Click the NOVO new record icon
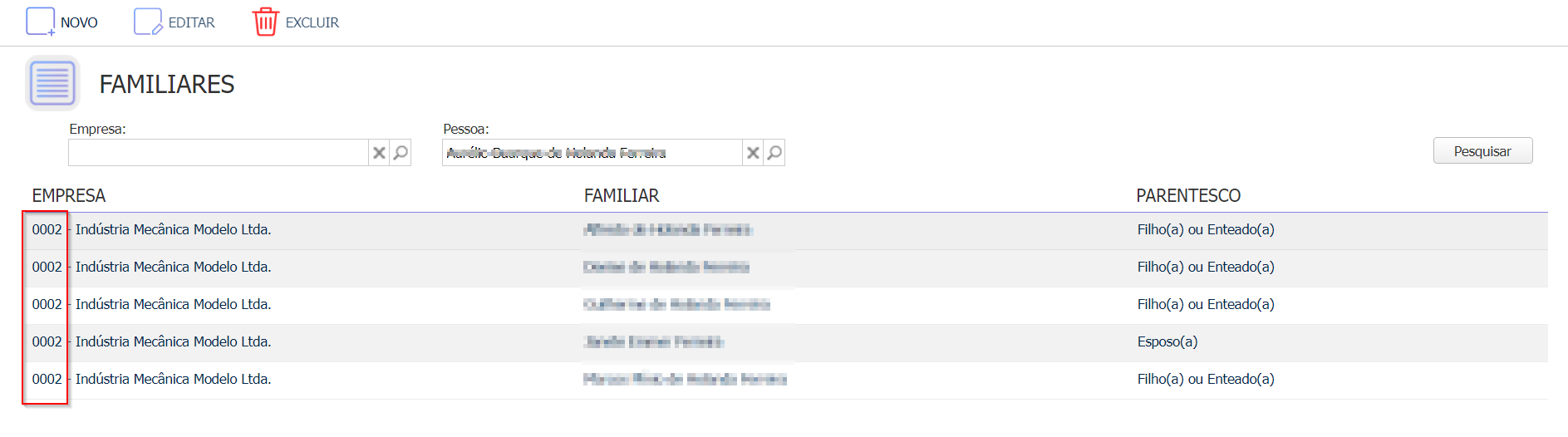 40,22
